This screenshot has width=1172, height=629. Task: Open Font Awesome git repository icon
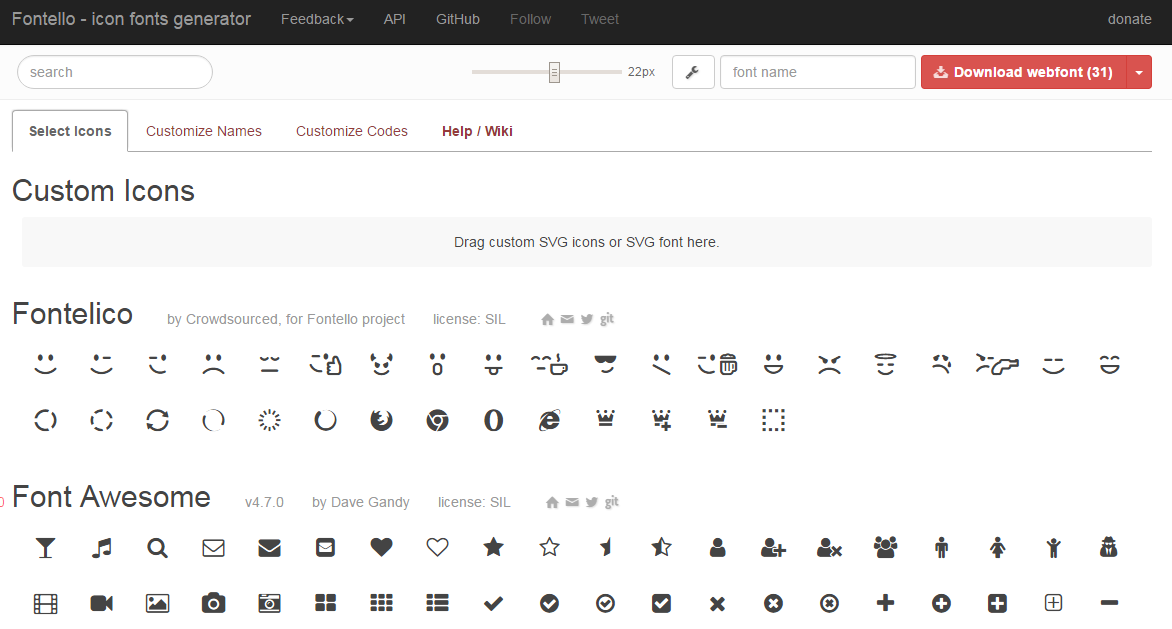[x=611, y=502]
